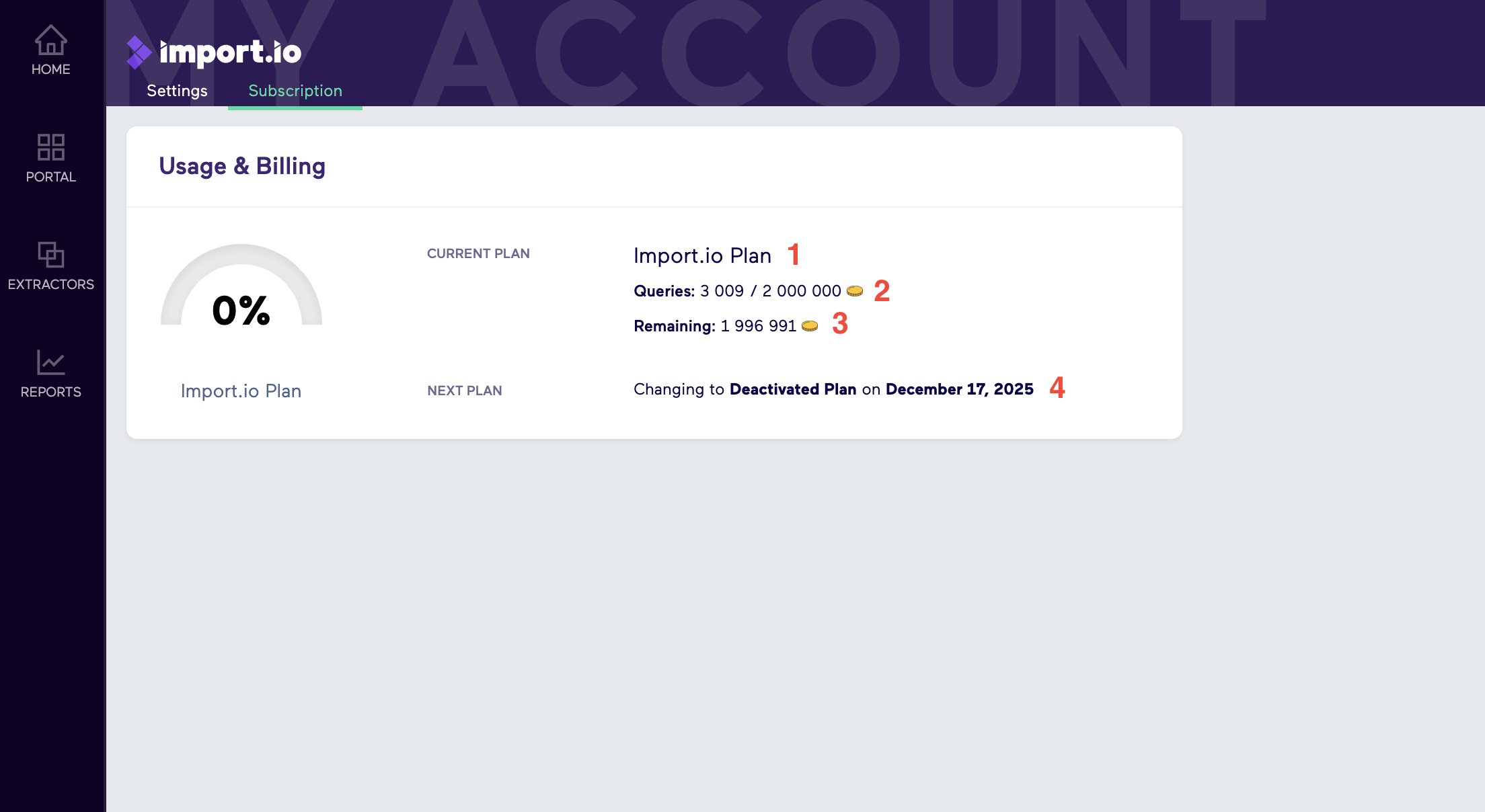
Task: Click the CURRENT PLAN label
Action: pos(478,253)
